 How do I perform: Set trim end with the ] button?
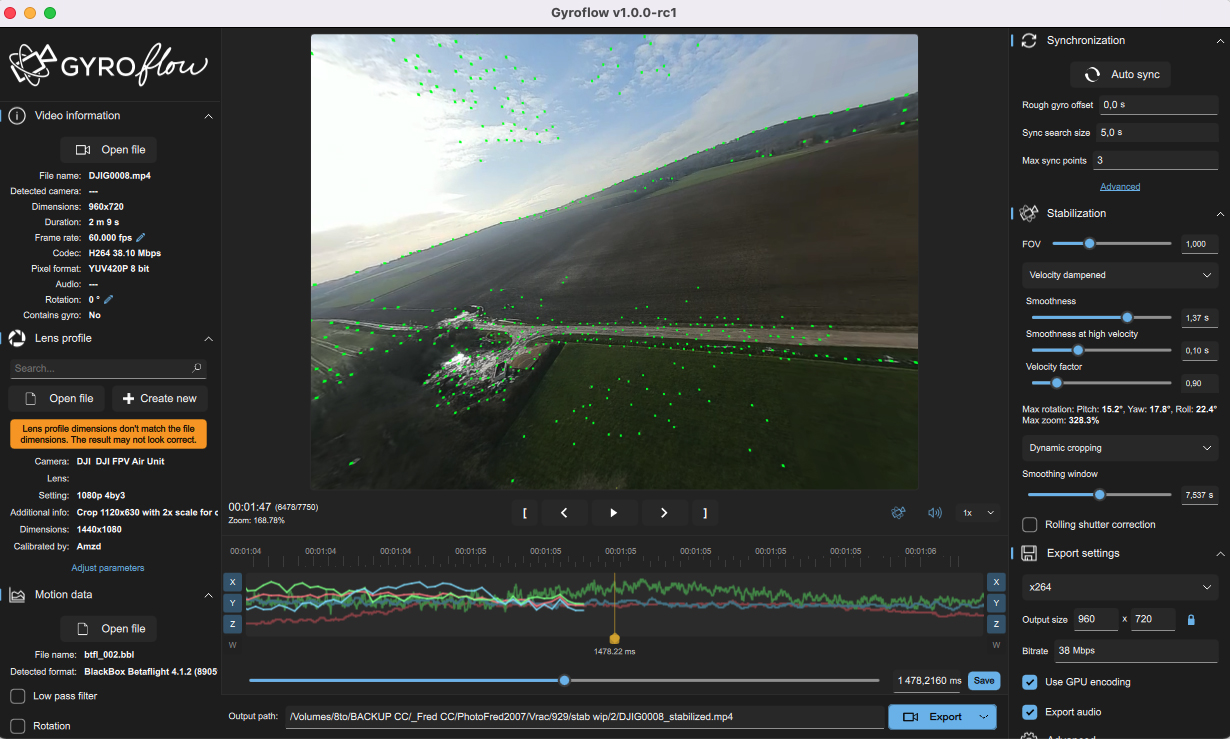click(x=705, y=513)
